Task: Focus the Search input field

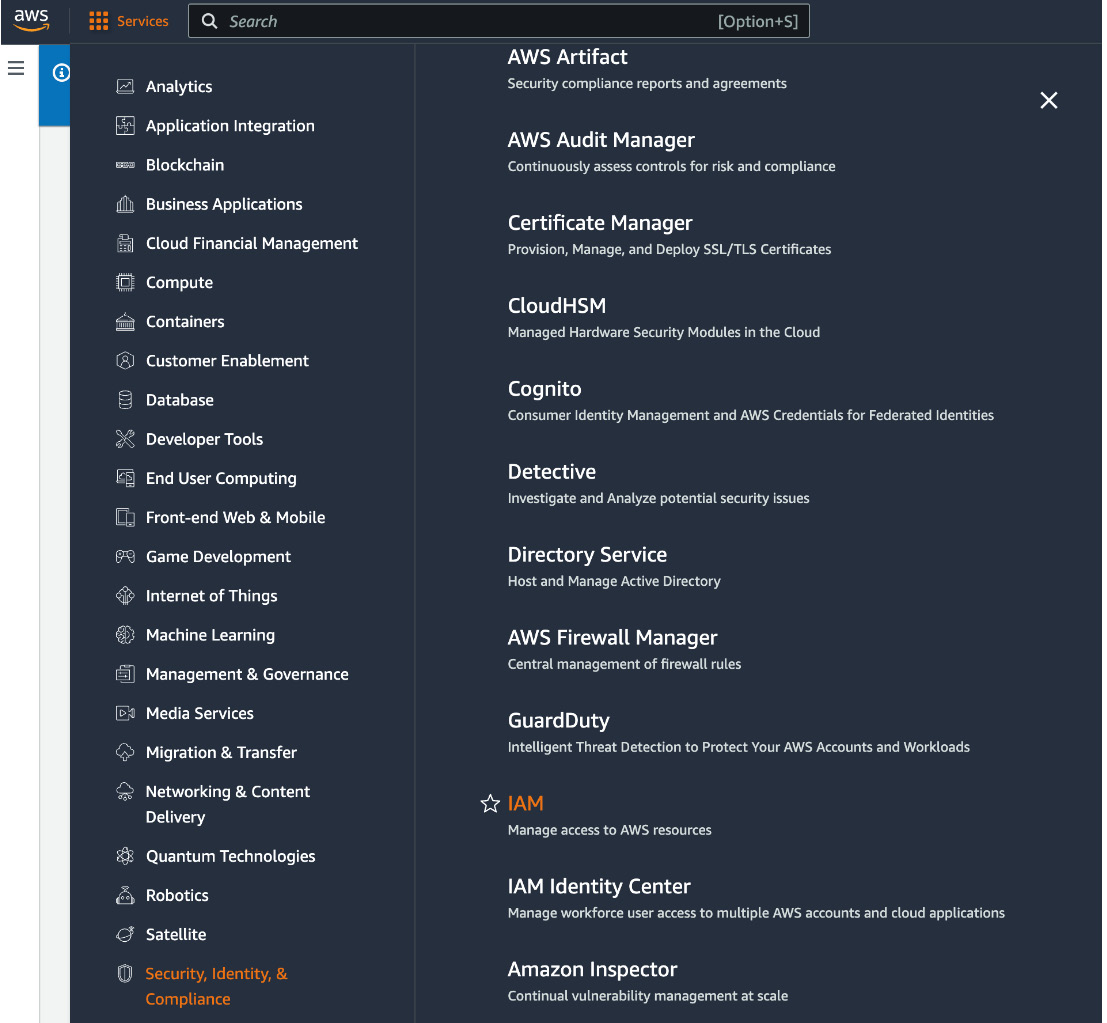Action: pyautogui.click(x=498, y=21)
